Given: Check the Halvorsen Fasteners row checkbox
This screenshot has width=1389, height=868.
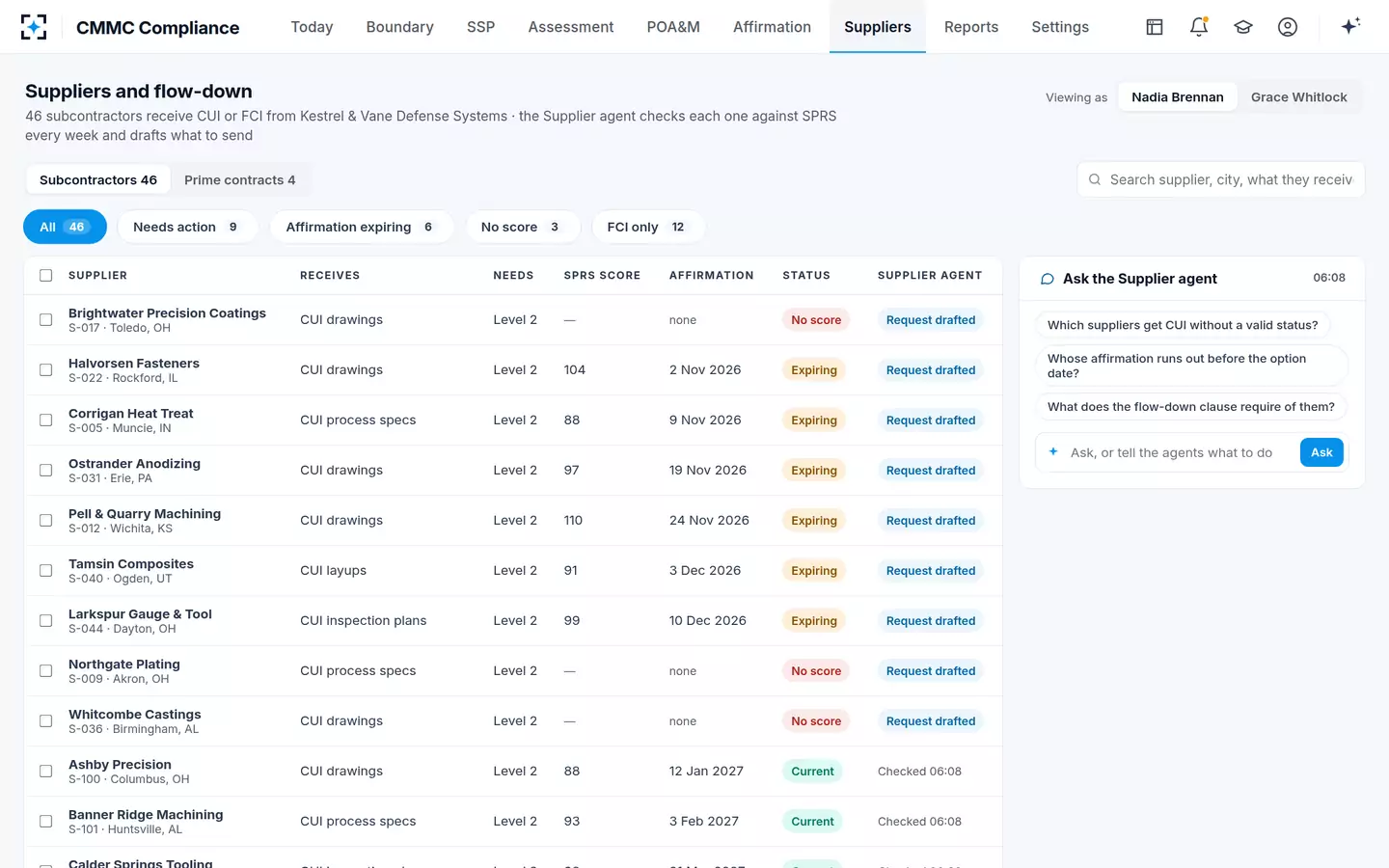Looking at the screenshot, I should click(45, 370).
